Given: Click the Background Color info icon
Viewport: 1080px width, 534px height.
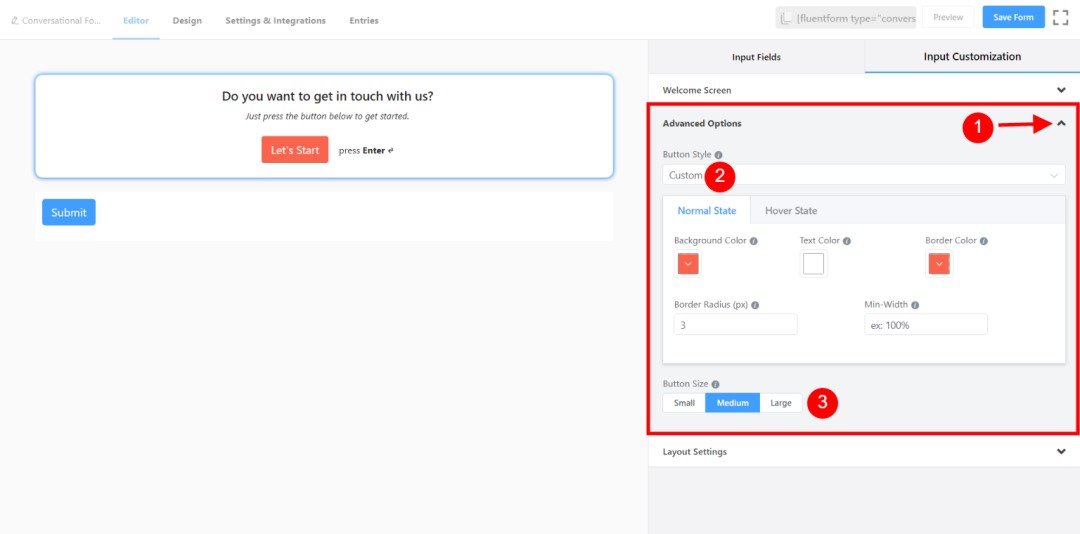Looking at the screenshot, I should tap(754, 241).
